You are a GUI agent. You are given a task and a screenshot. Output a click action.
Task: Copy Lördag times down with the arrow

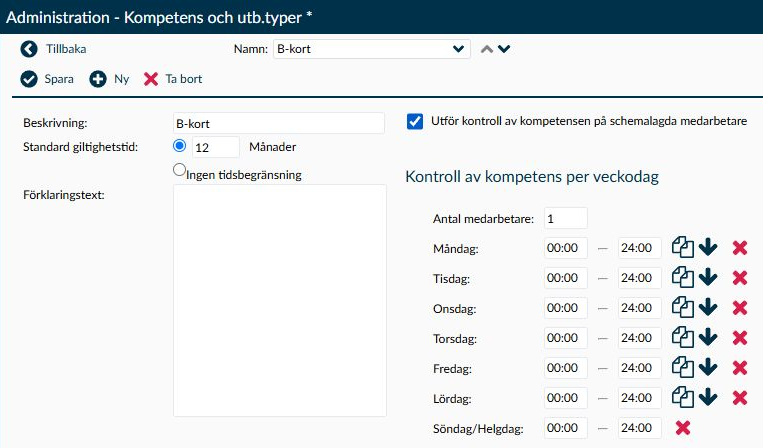coord(708,397)
